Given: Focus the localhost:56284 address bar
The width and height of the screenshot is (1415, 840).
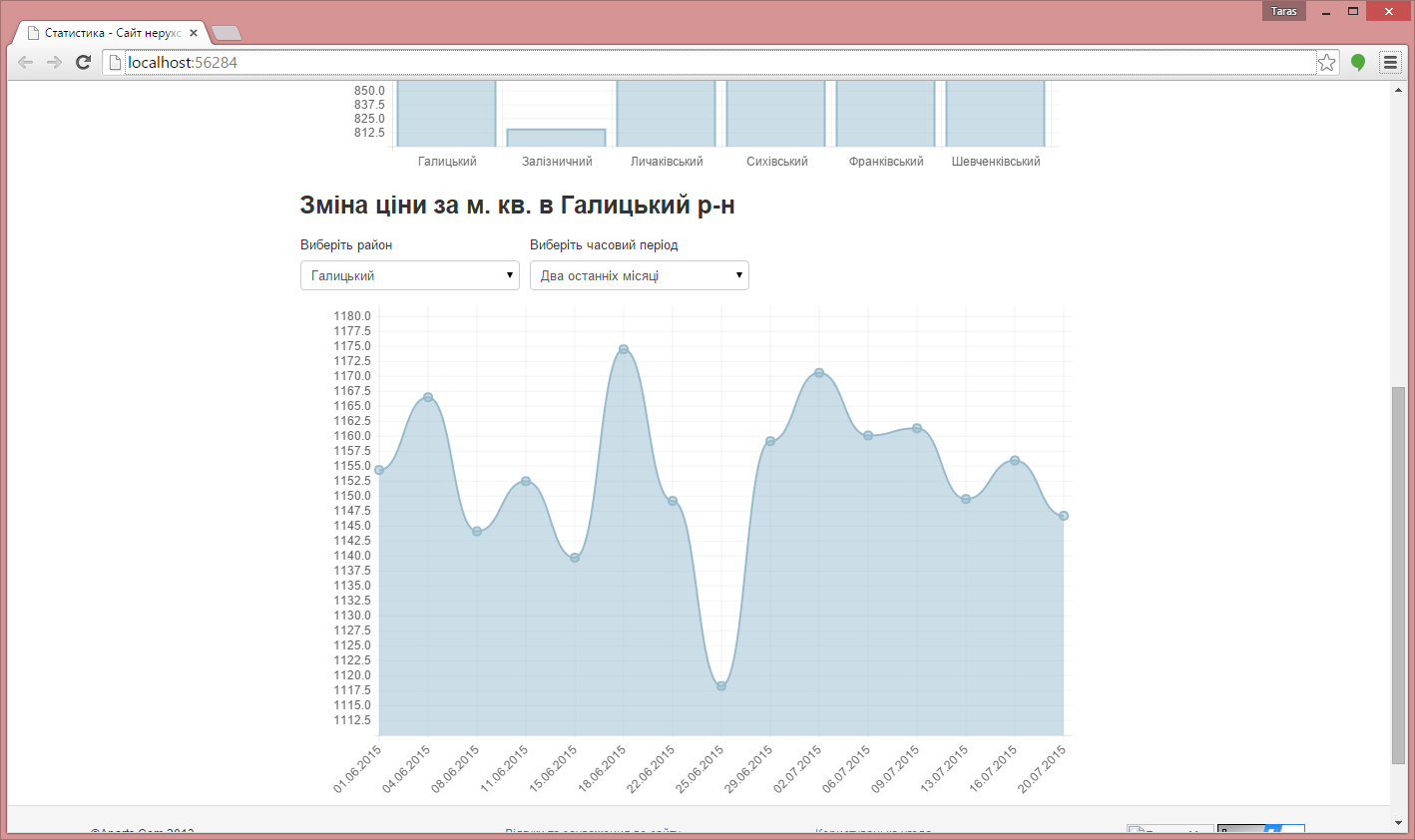Looking at the screenshot, I should (x=718, y=63).
